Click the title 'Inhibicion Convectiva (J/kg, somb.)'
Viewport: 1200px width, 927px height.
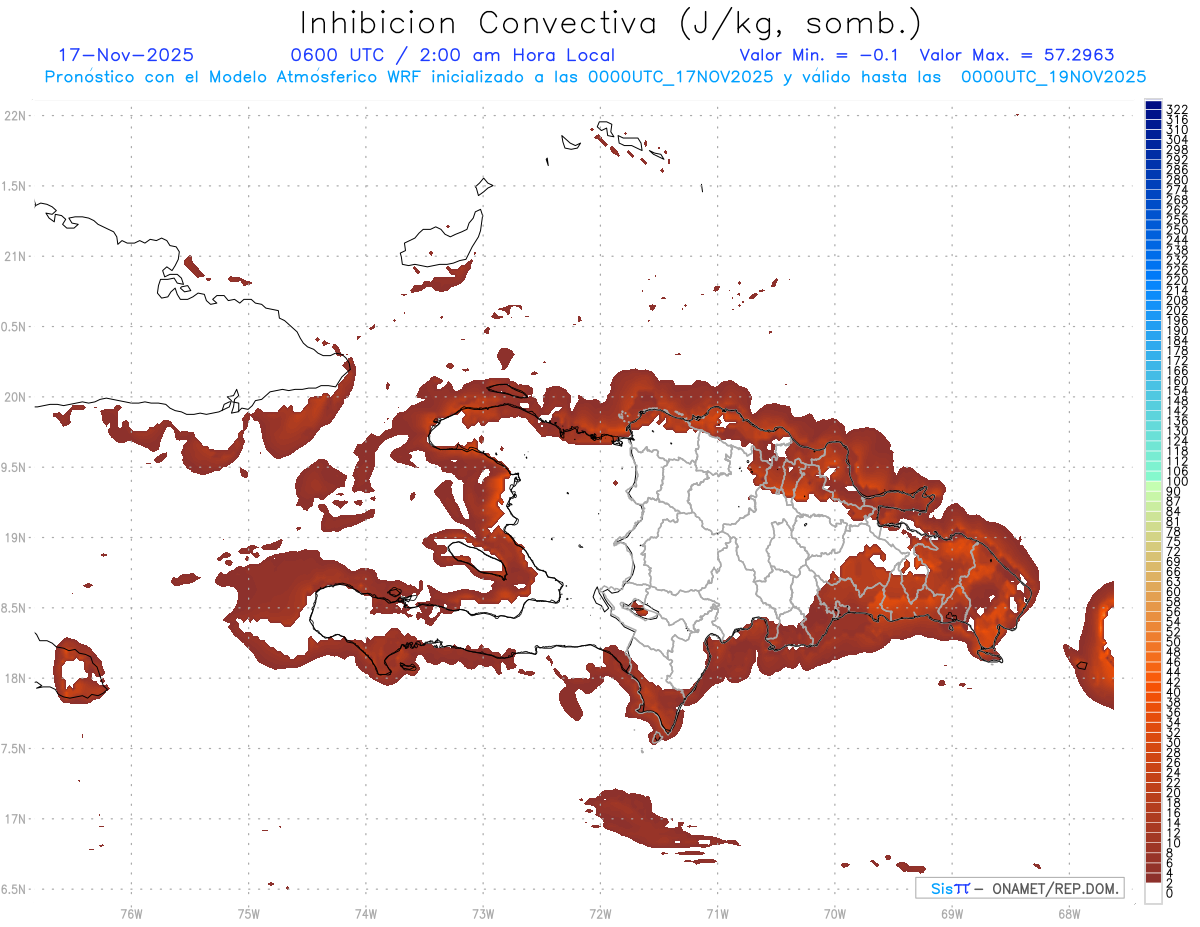click(x=610, y=23)
